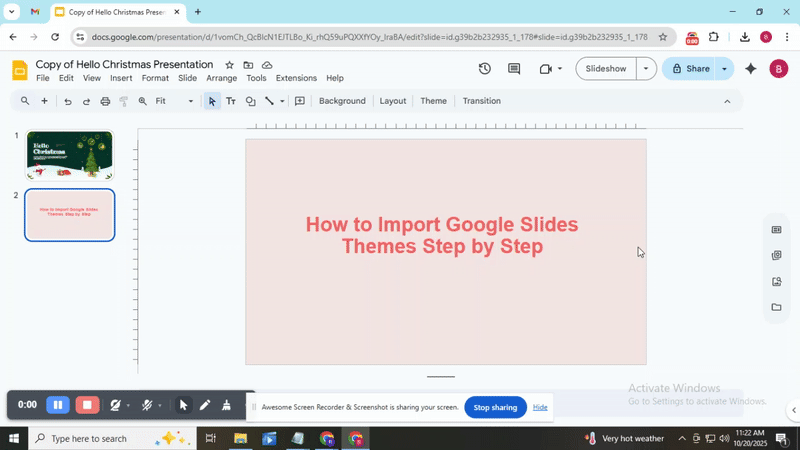Star the presentation title
The image size is (800, 450).
point(229,65)
